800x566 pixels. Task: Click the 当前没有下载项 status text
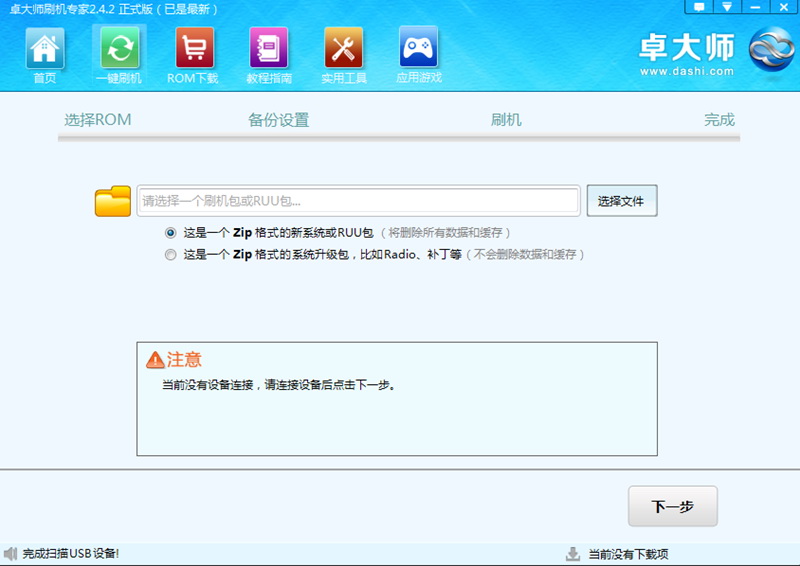click(629, 554)
